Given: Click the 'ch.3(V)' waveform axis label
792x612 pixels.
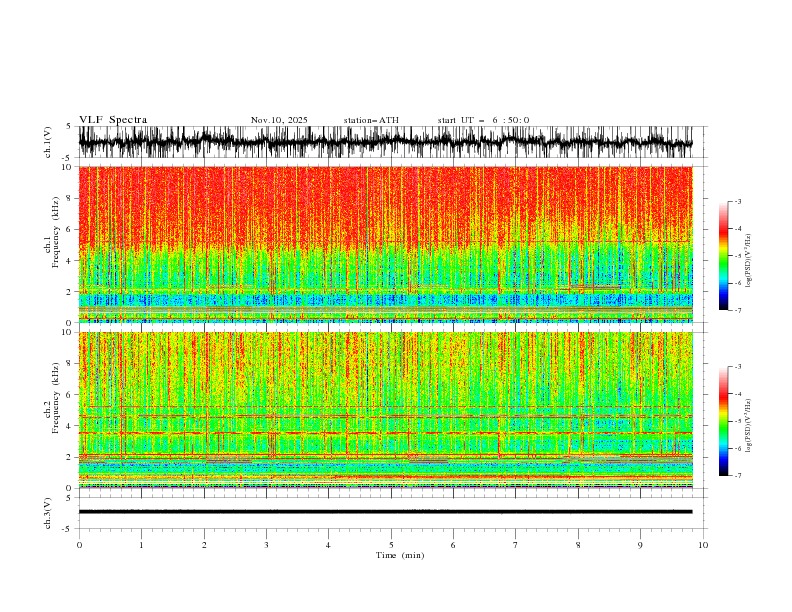Looking at the screenshot, I should click(48, 513).
